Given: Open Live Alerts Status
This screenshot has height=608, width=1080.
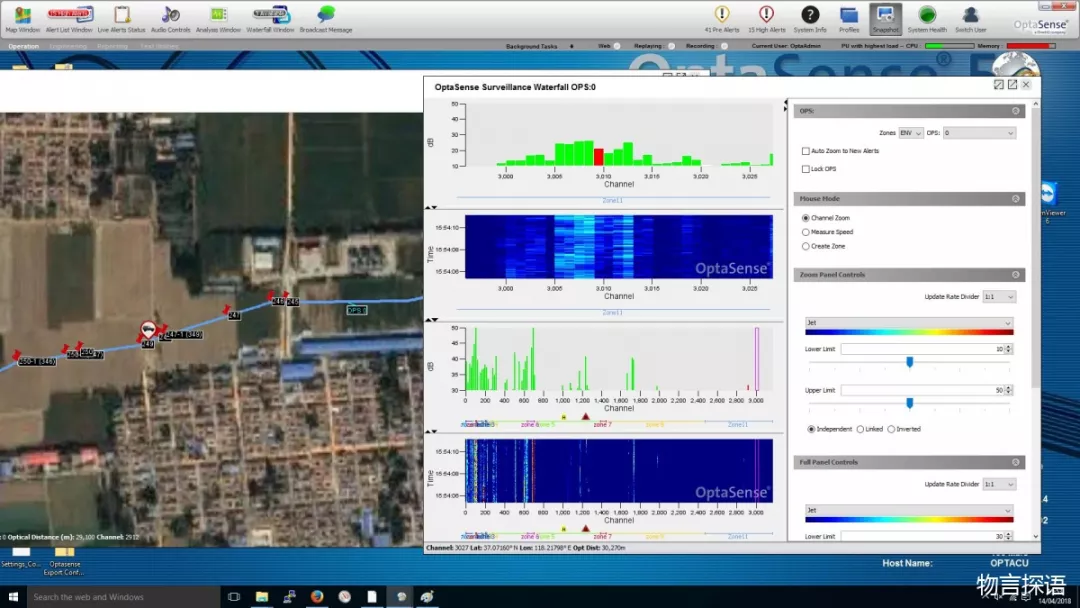Looking at the screenshot, I should click(x=121, y=19).
